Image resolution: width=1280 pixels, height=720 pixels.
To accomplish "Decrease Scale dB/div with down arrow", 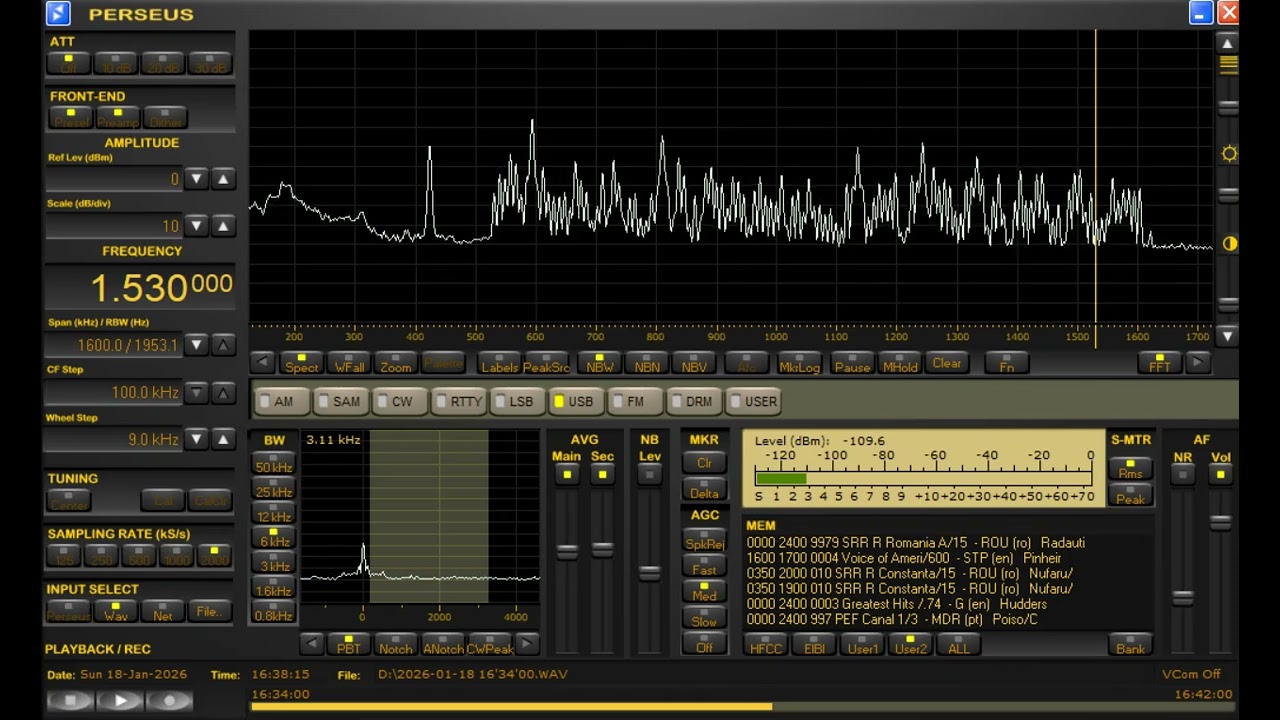I will [x=197, y=226].
